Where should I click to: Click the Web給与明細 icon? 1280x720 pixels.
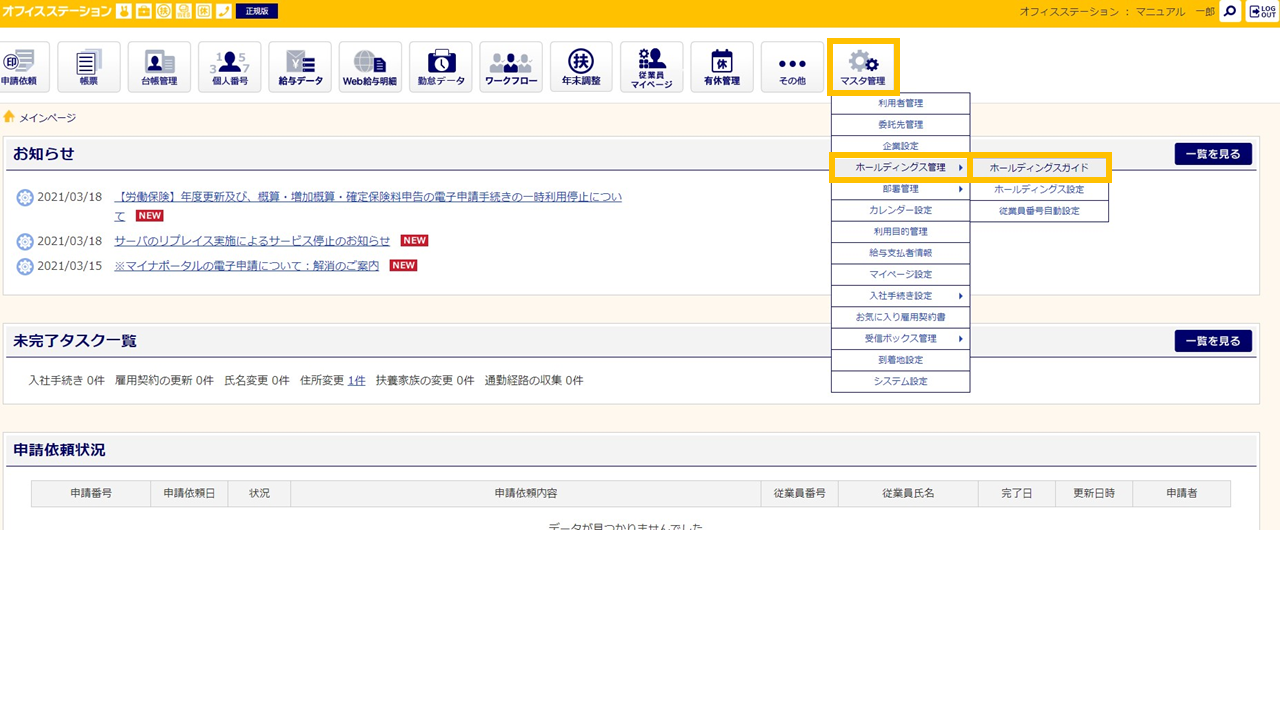370,67
